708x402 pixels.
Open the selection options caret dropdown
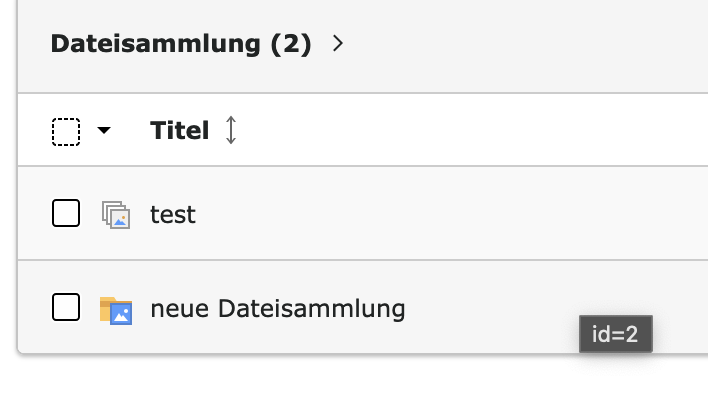[x=104, y=131]
